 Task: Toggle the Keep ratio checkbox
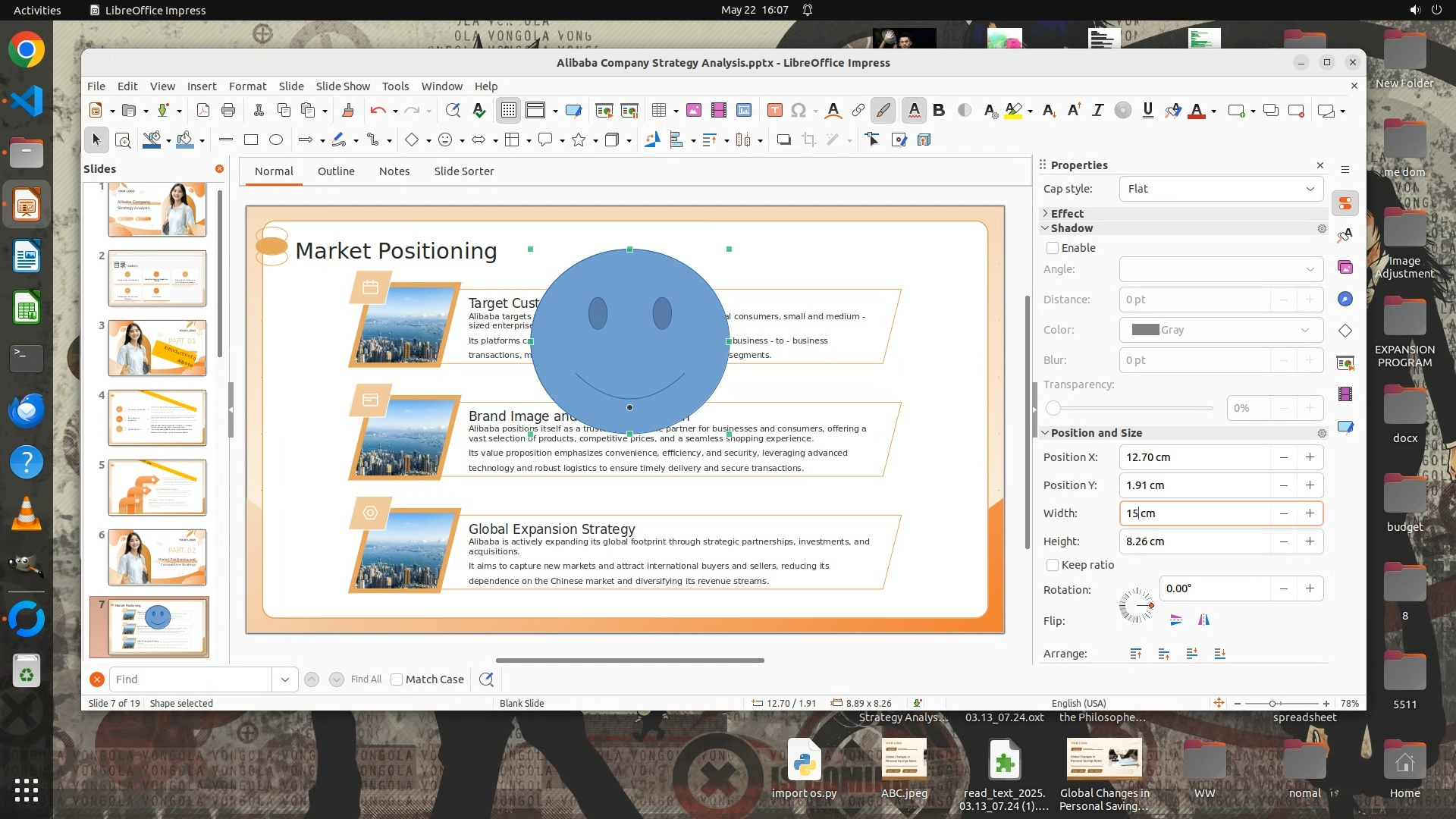pos(1053,565)
